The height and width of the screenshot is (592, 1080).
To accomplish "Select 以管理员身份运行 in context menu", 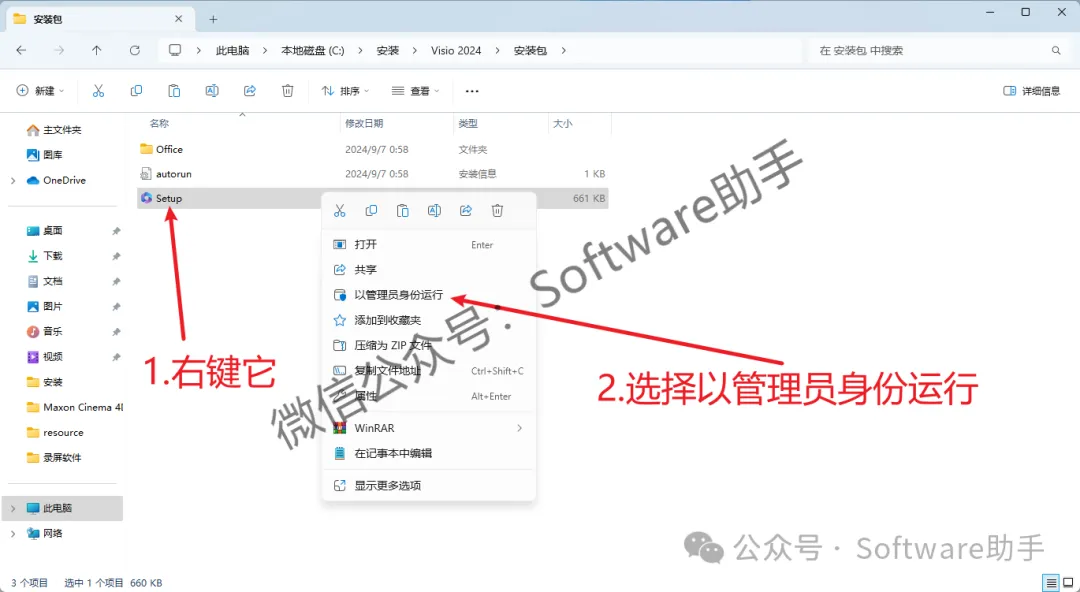I will (429, 295).
